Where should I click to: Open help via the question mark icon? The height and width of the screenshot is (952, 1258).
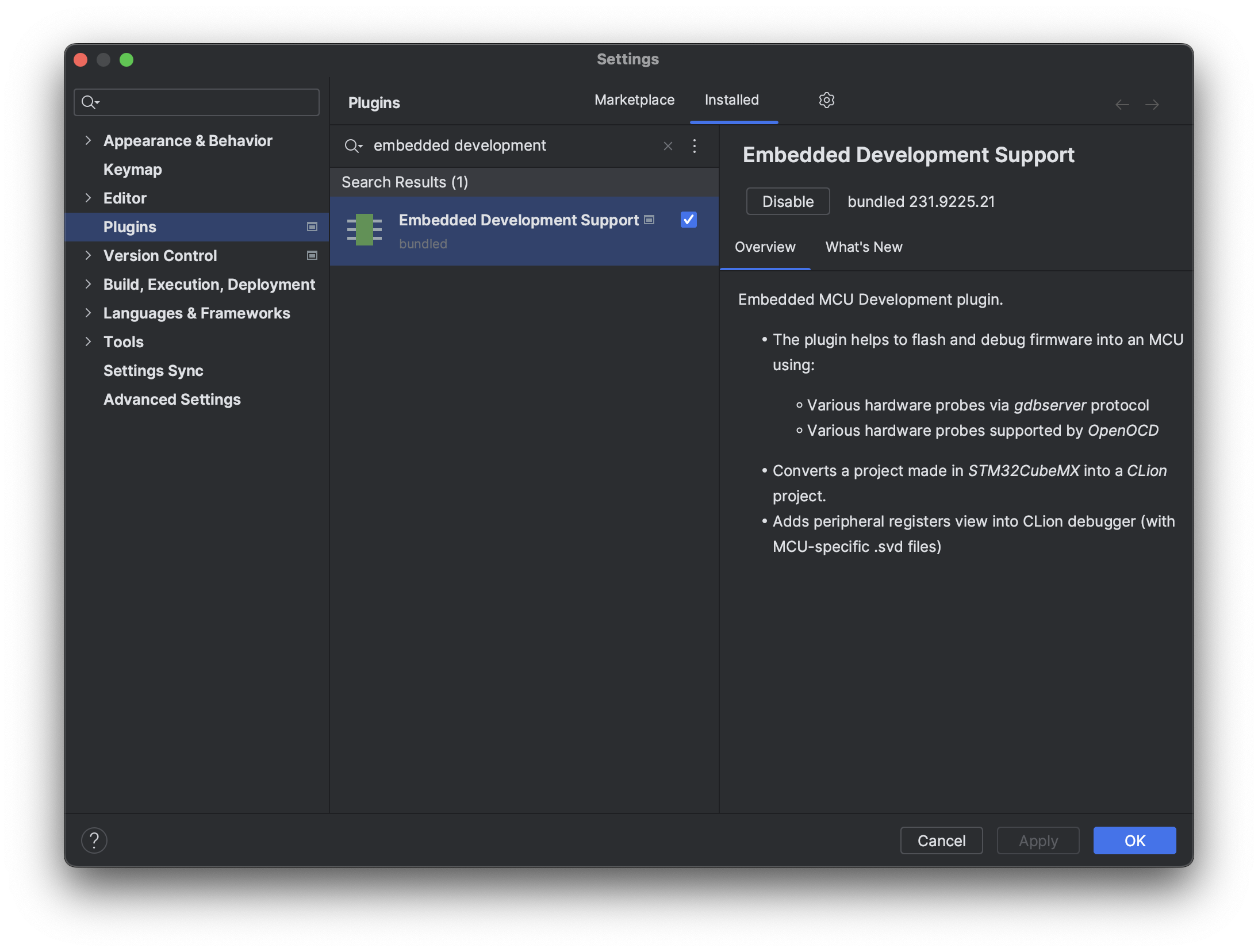click(x=95, y=840)
